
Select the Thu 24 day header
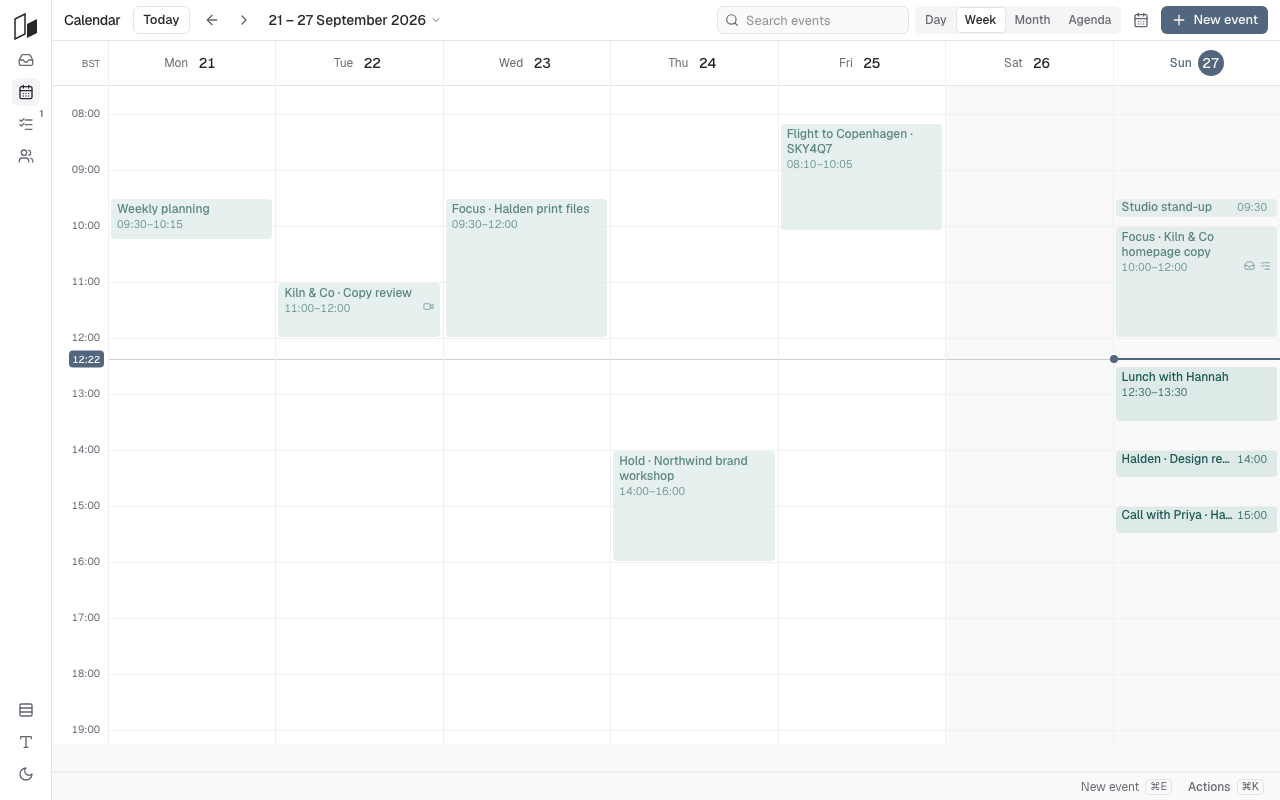(x=694, y=63)
